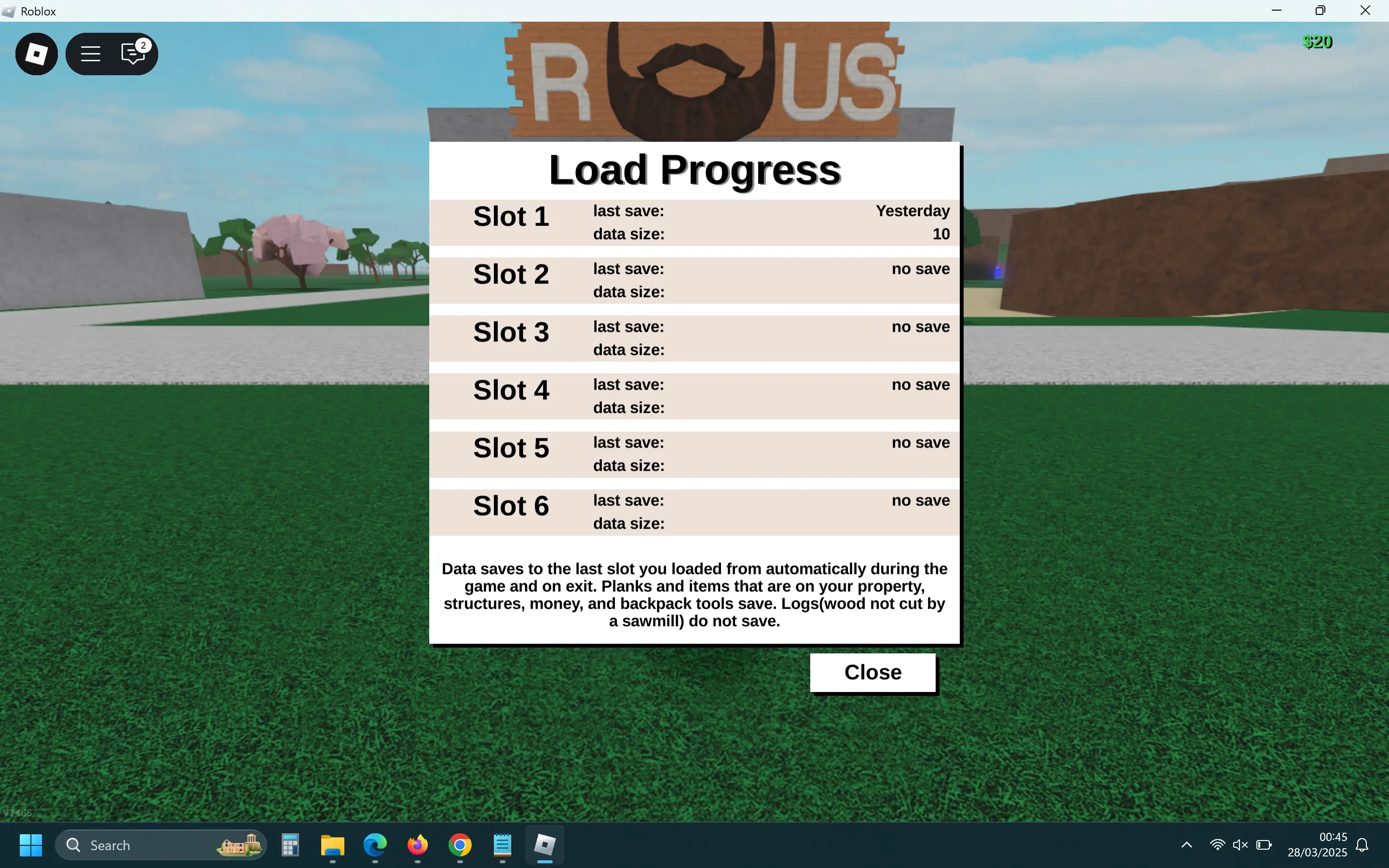This screenshot has width=1389, height=868.
Task: Load save from Slot 1
Action: (694, 222)
